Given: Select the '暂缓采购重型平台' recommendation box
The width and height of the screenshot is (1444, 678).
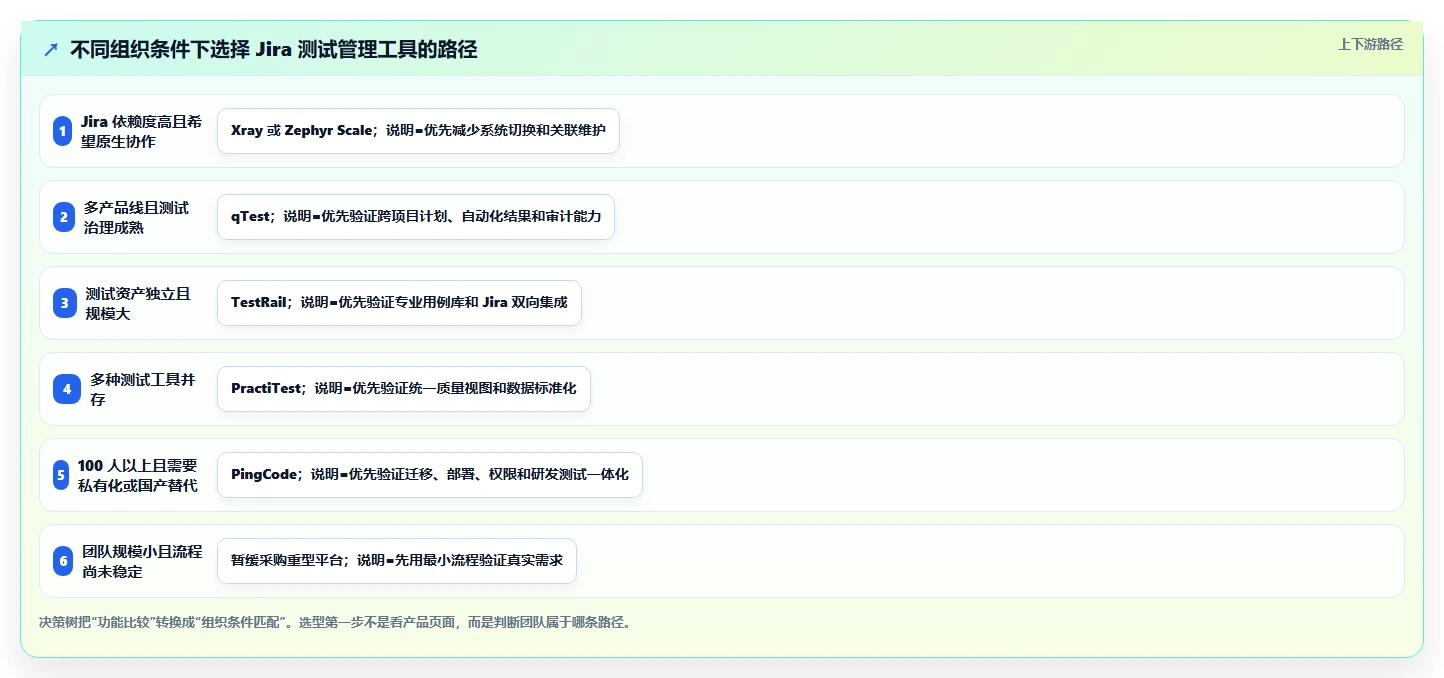Looking at the screenshot, I should tap(397, 561).
